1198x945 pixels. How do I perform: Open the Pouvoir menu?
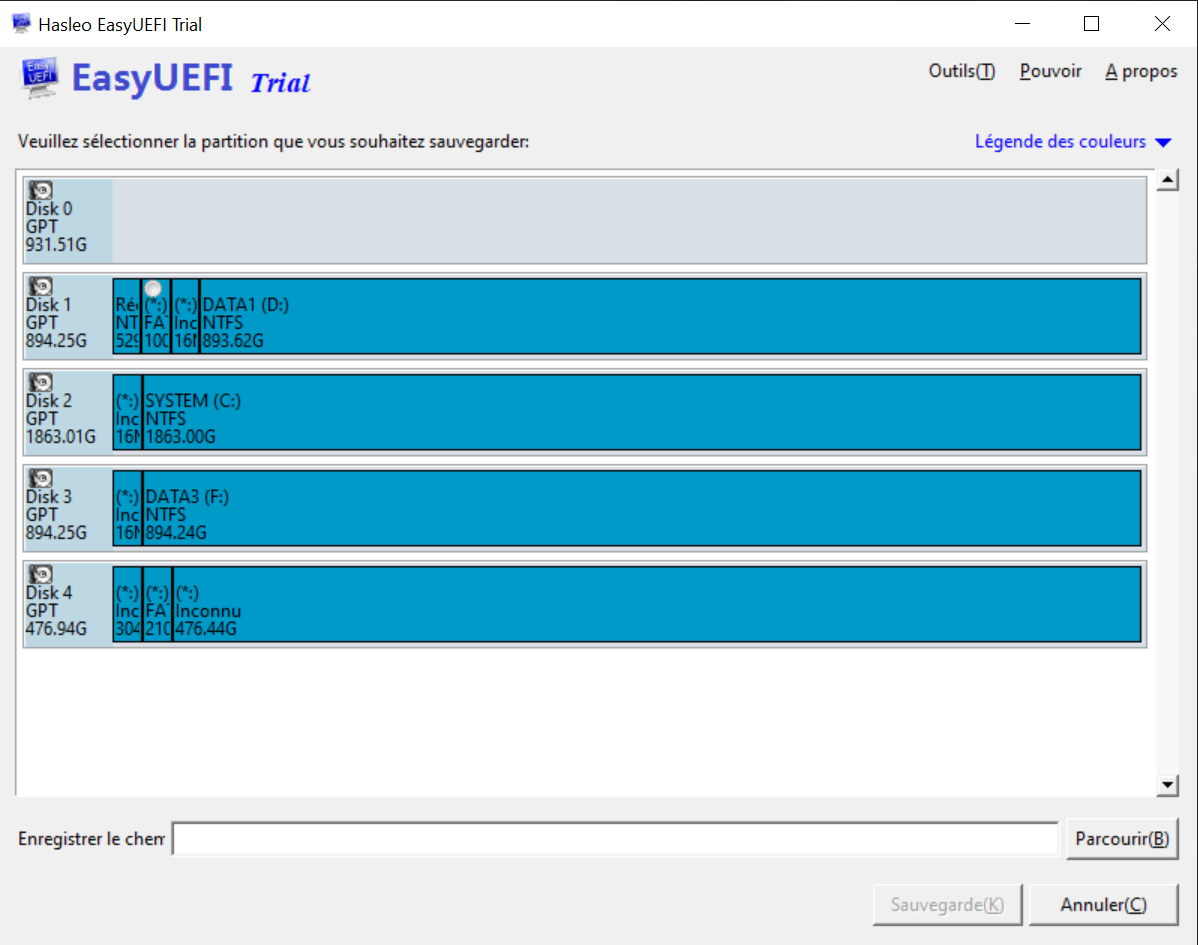tap(1051, 71)
